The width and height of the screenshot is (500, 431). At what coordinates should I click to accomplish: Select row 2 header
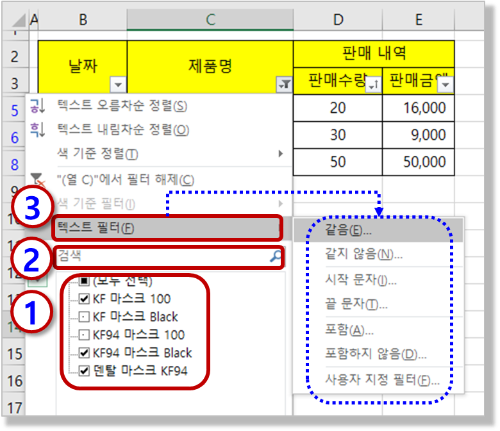click(14, 56)
